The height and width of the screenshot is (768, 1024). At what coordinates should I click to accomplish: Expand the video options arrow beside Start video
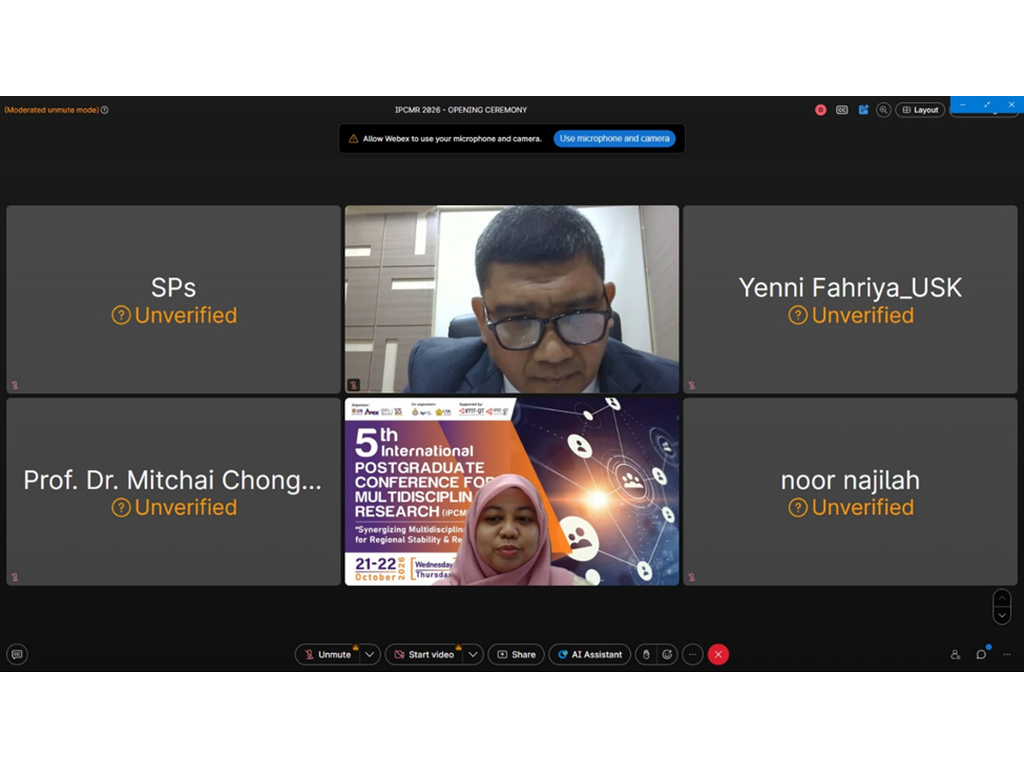click(473, 654)
